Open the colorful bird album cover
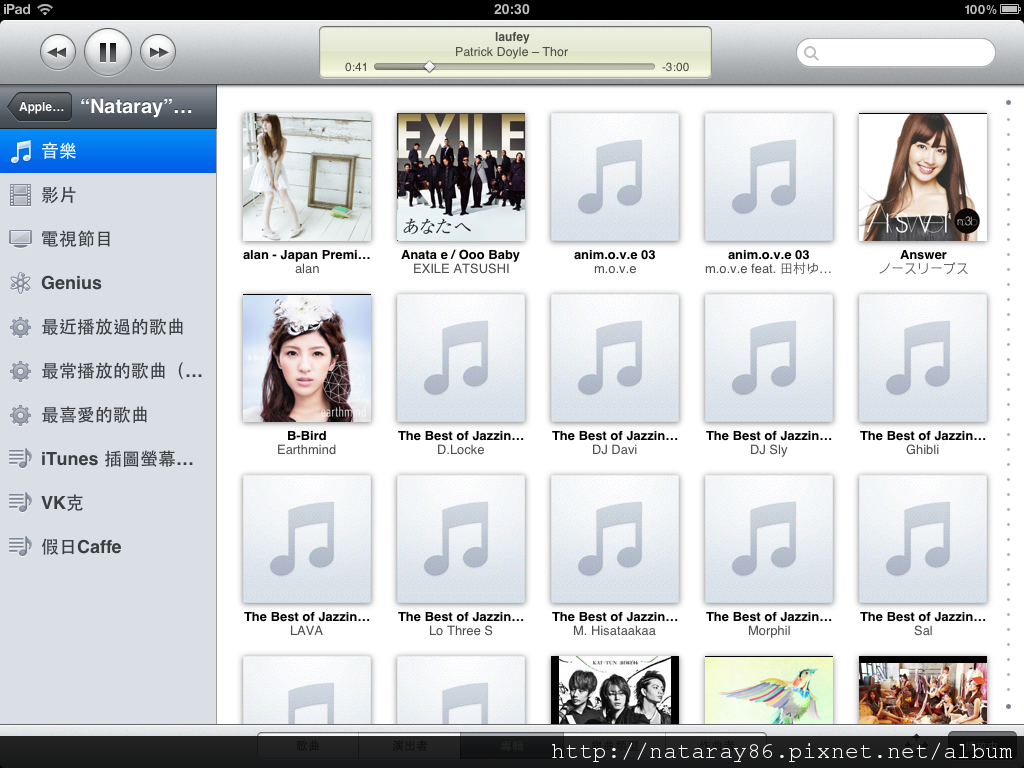This screenshot has height=768, width=1024. (769, 690)
